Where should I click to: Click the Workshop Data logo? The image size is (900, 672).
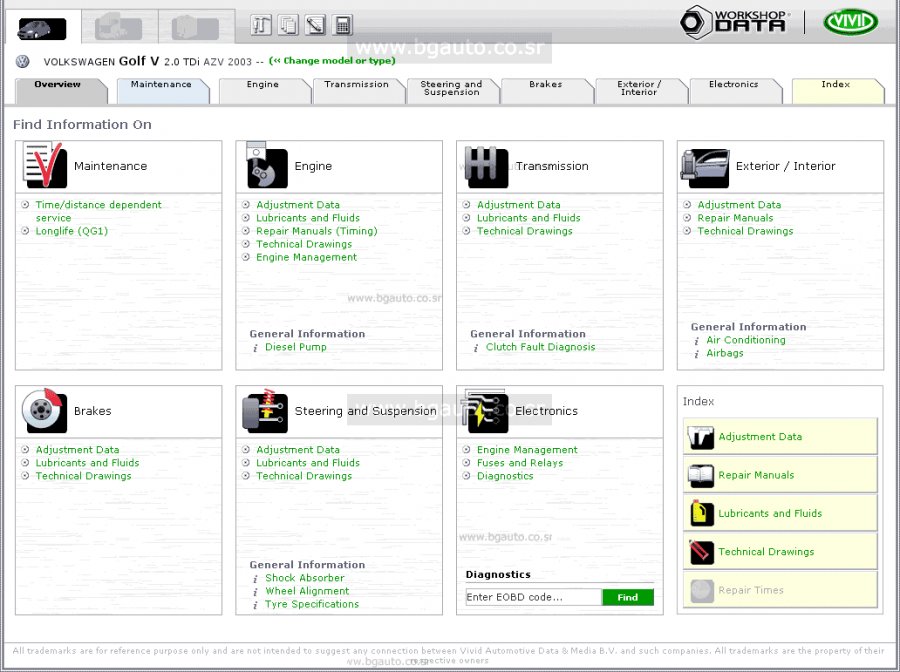coord(734,23)
